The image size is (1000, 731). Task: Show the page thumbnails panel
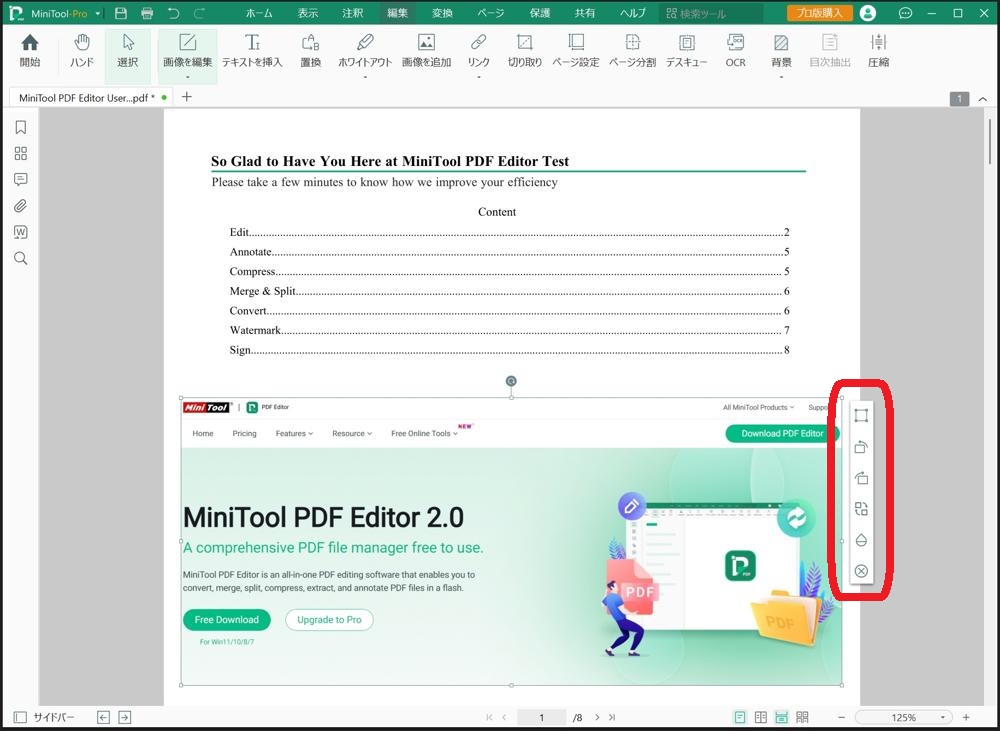(20, 154)
